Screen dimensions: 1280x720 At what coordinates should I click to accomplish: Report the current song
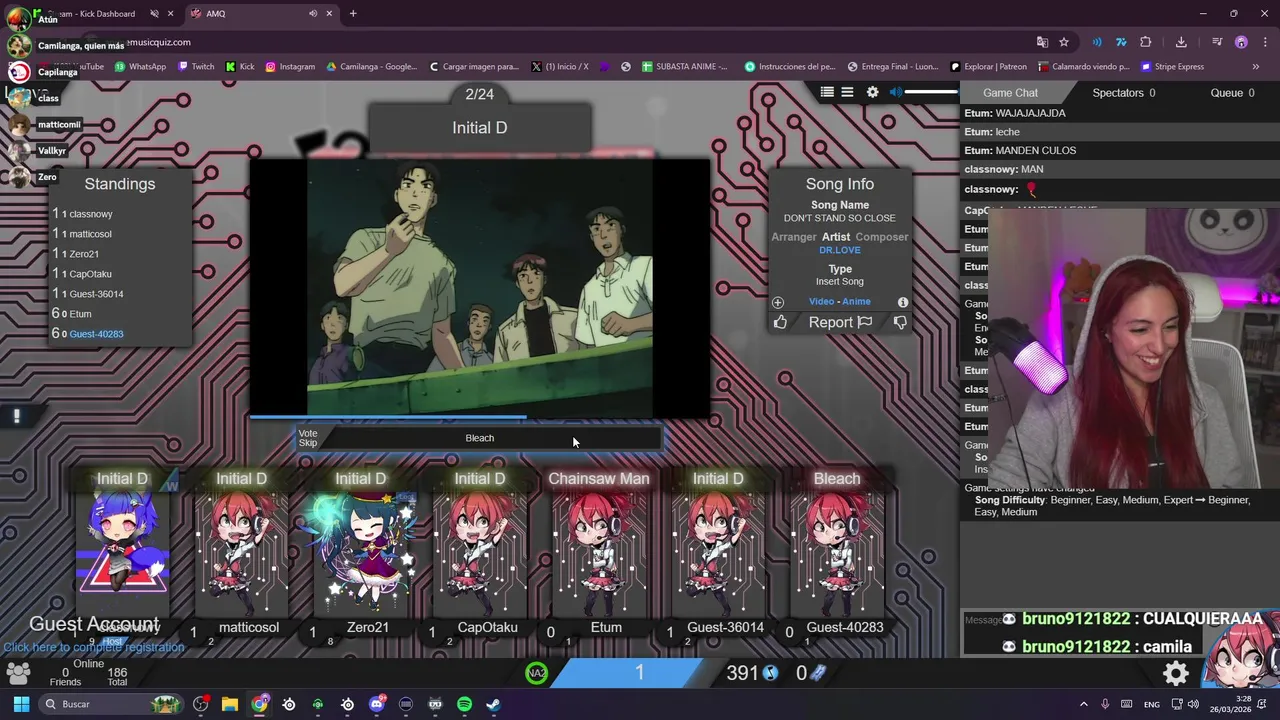[840, 322]
